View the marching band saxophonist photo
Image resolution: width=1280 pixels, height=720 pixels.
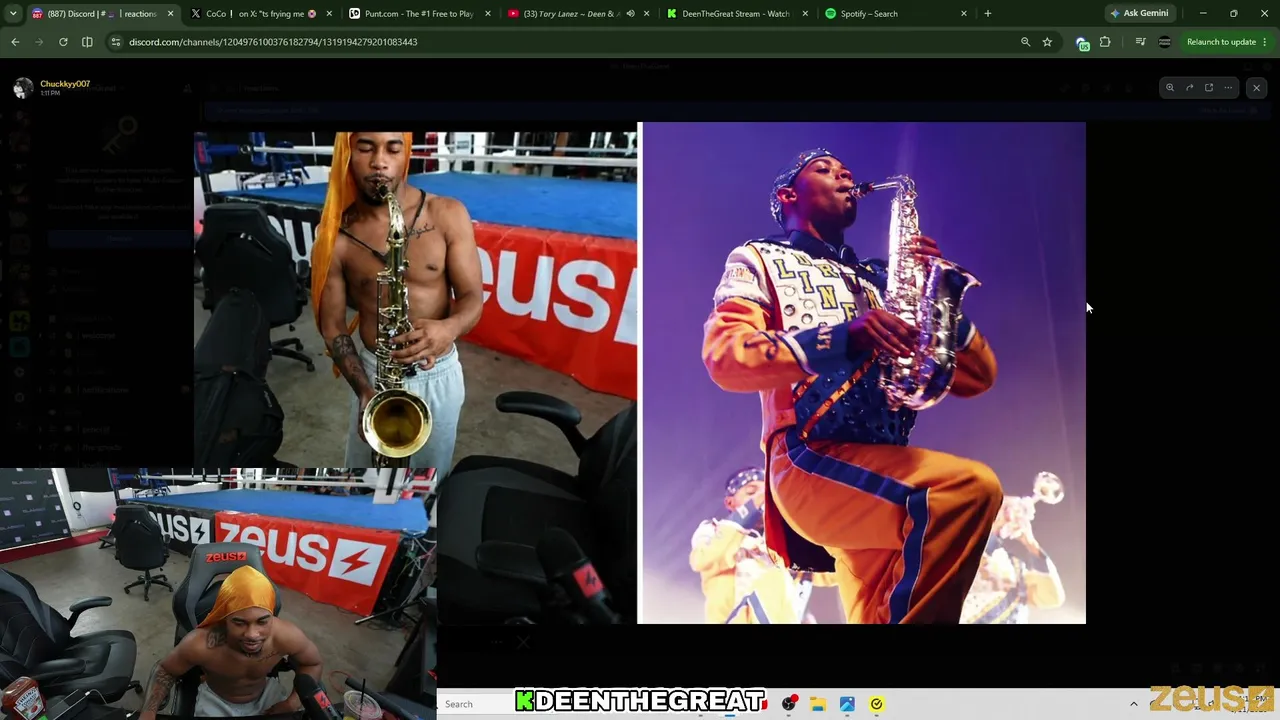point(862,373)
